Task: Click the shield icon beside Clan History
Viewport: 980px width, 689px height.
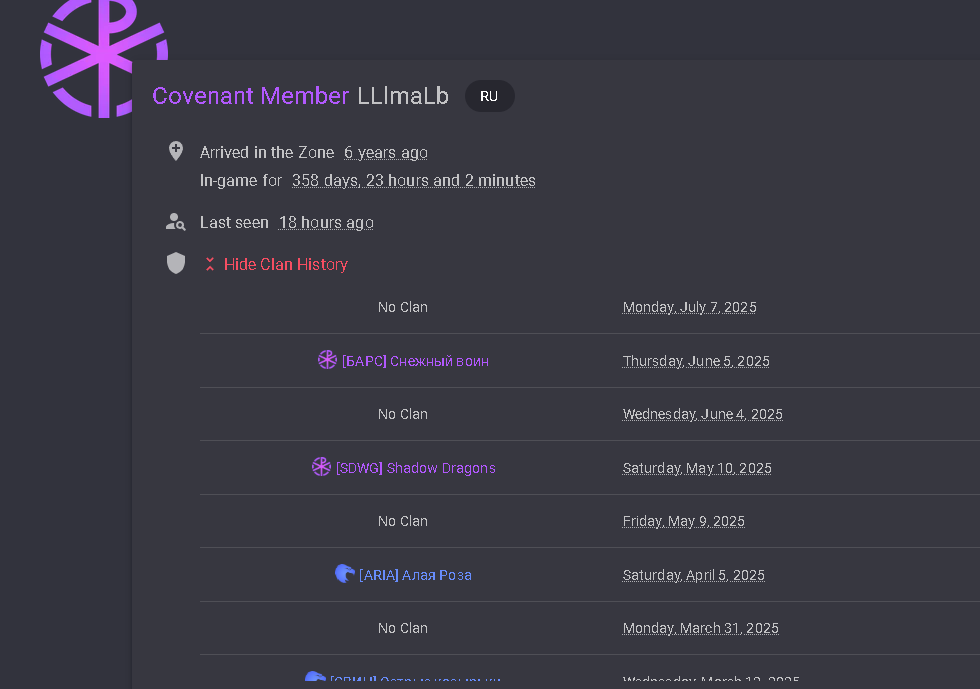Action: [x=176, y=263]
